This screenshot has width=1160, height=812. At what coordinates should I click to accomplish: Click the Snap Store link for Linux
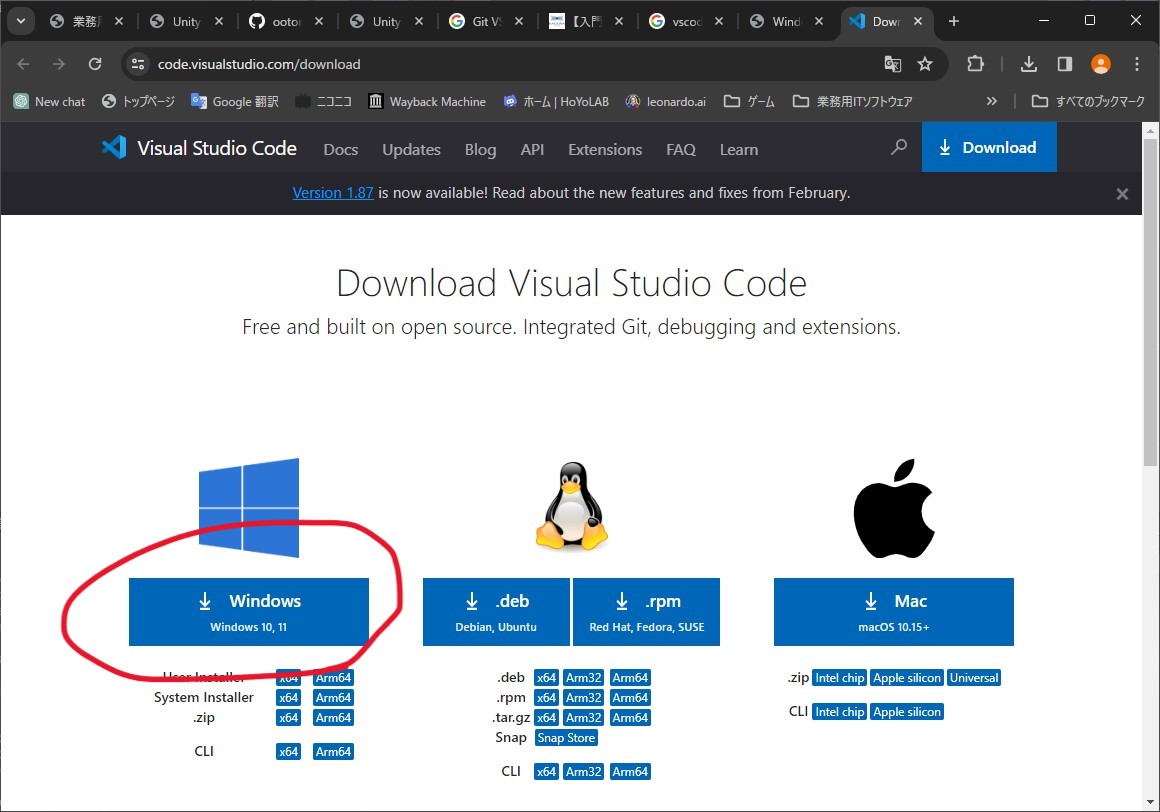click(566, 738)
